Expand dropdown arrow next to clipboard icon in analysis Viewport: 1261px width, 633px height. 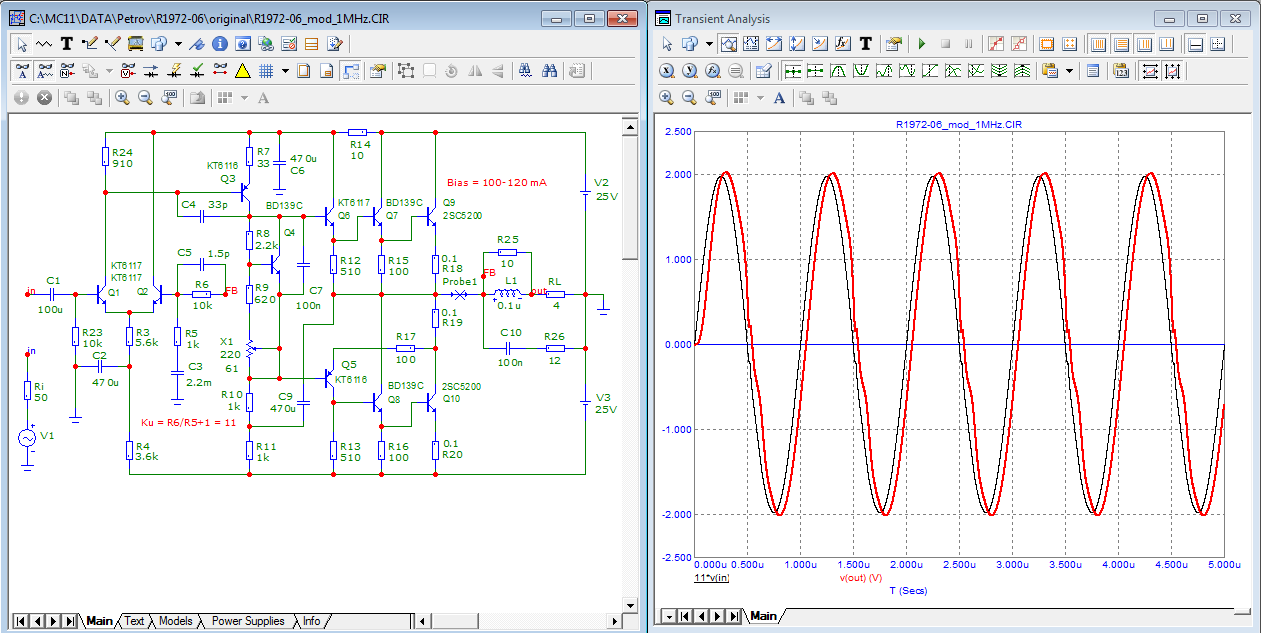1069,71
